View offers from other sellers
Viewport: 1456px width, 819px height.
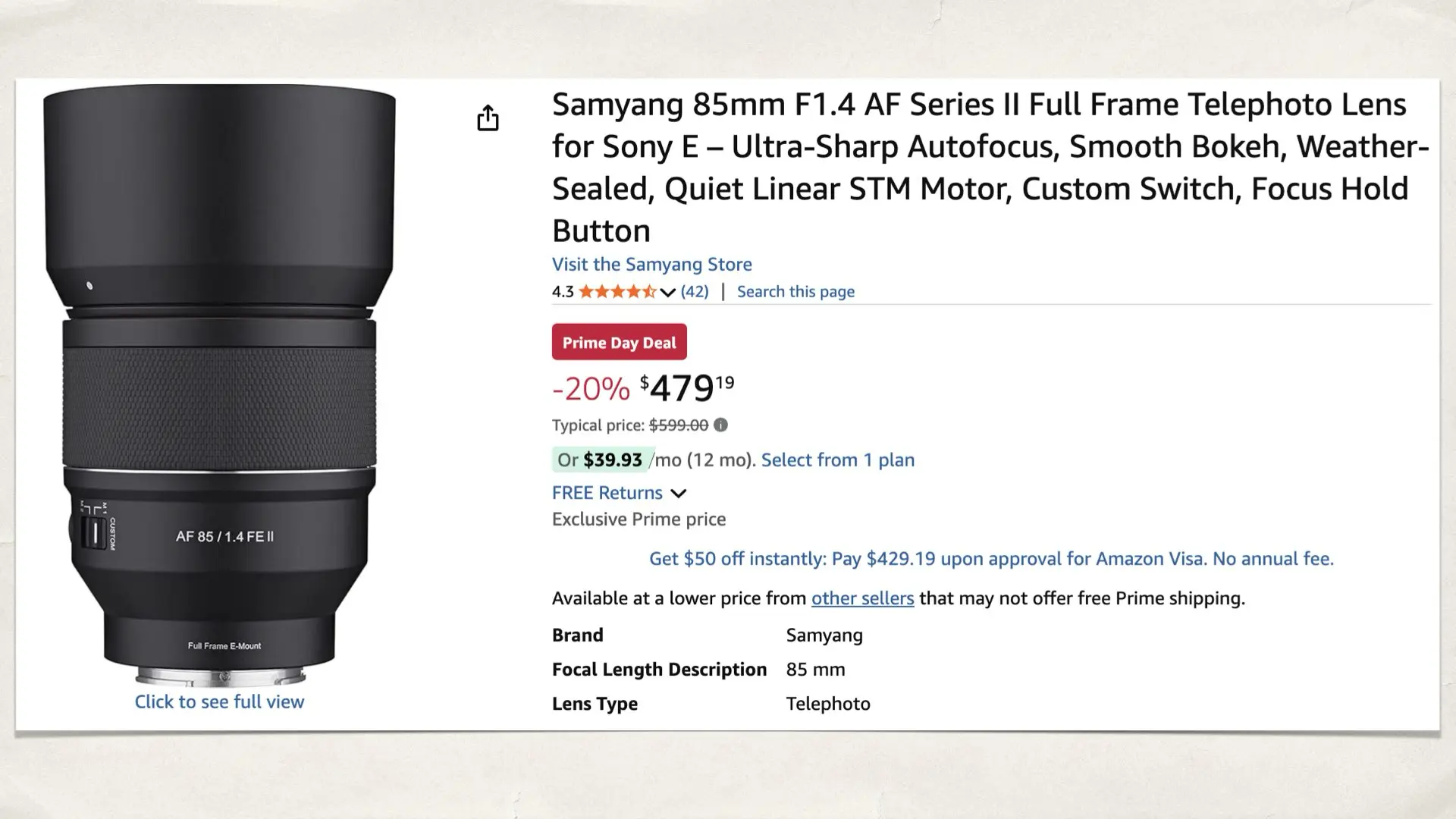[x=862, y=598]
